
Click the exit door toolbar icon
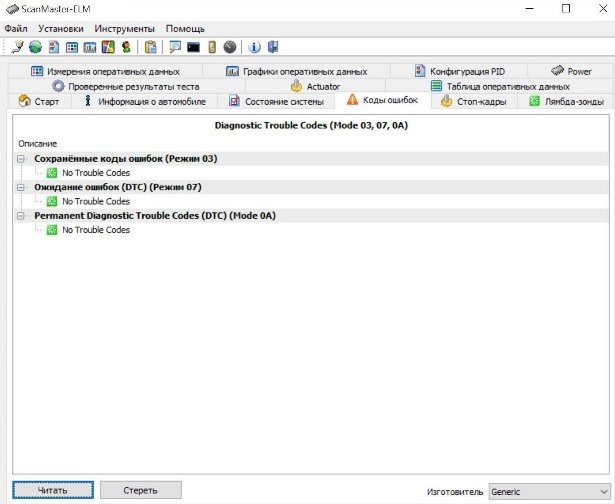click(273, 47)
